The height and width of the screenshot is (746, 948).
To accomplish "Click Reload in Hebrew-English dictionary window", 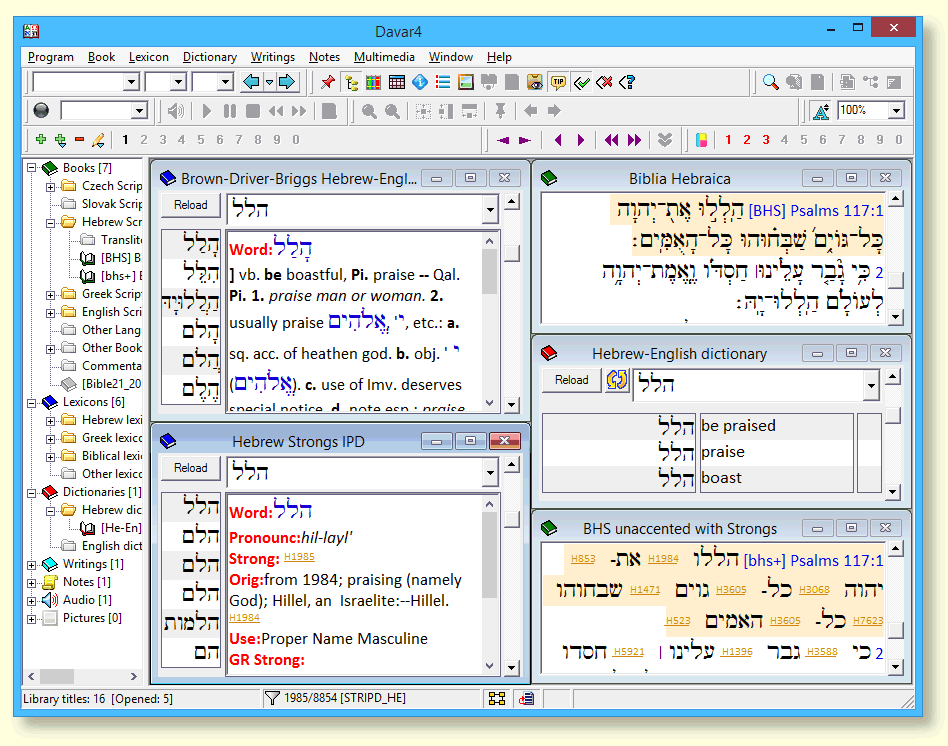I will (572, 380).
